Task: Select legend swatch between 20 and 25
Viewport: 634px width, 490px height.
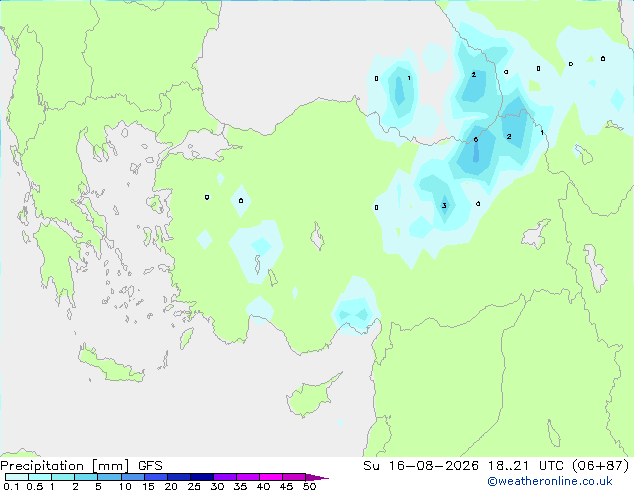Action: click(178, 477)
